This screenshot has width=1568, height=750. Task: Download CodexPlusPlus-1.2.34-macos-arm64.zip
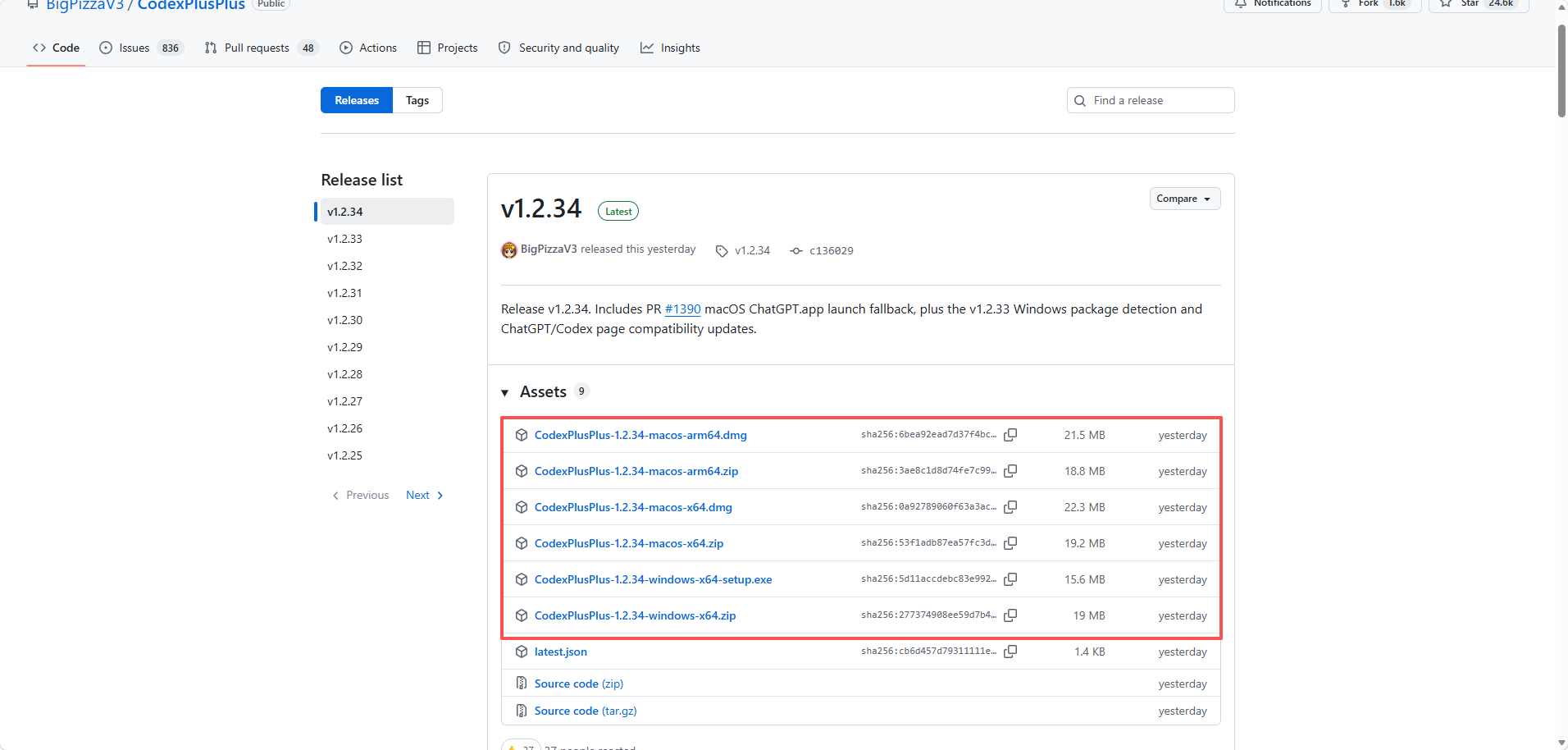[x=636, y=471]
